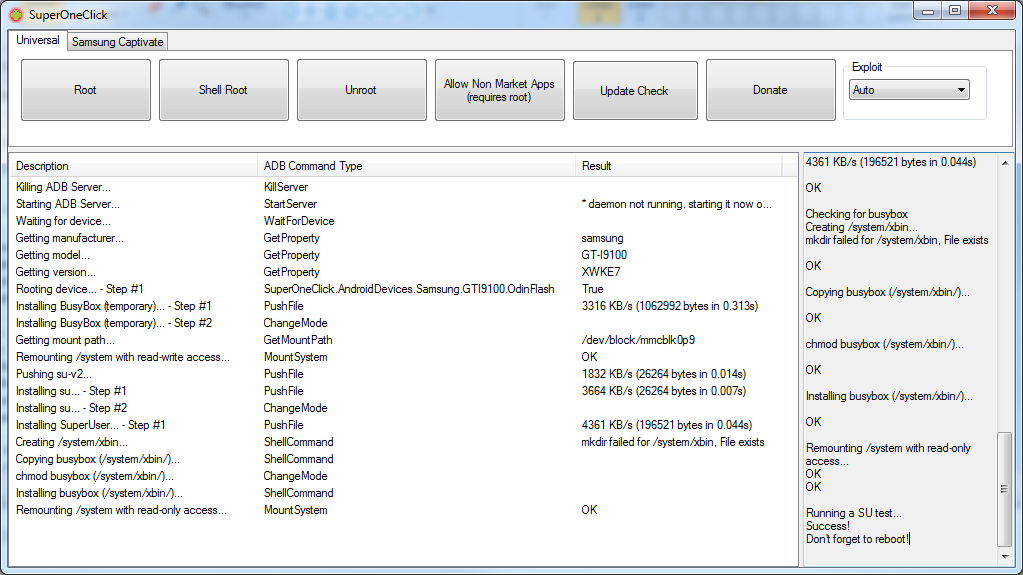Click the 'GT-I9100' result value
This screenshot has width=1023, height=575.
604,255
